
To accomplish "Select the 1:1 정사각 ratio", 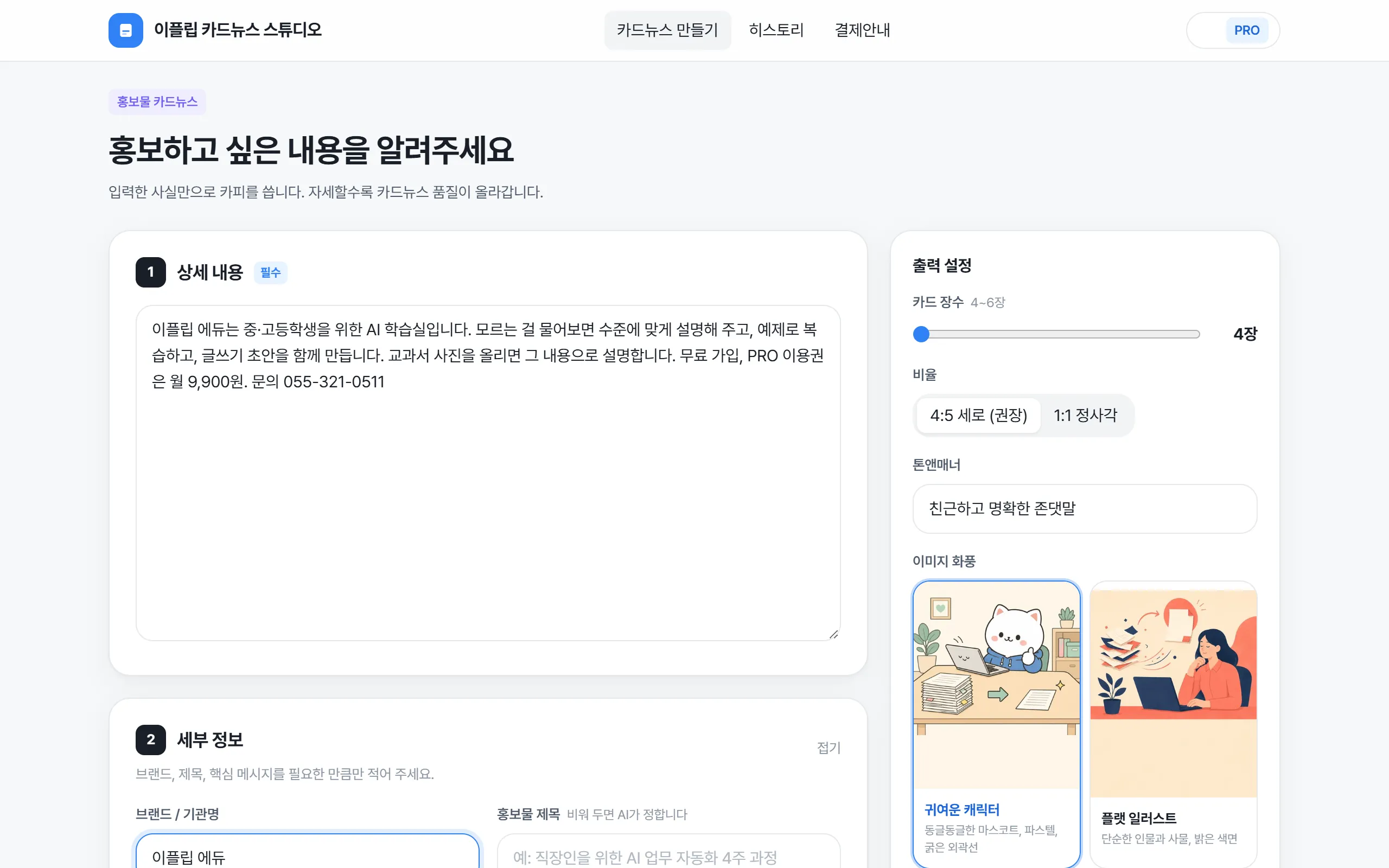I will point(1085,415).
